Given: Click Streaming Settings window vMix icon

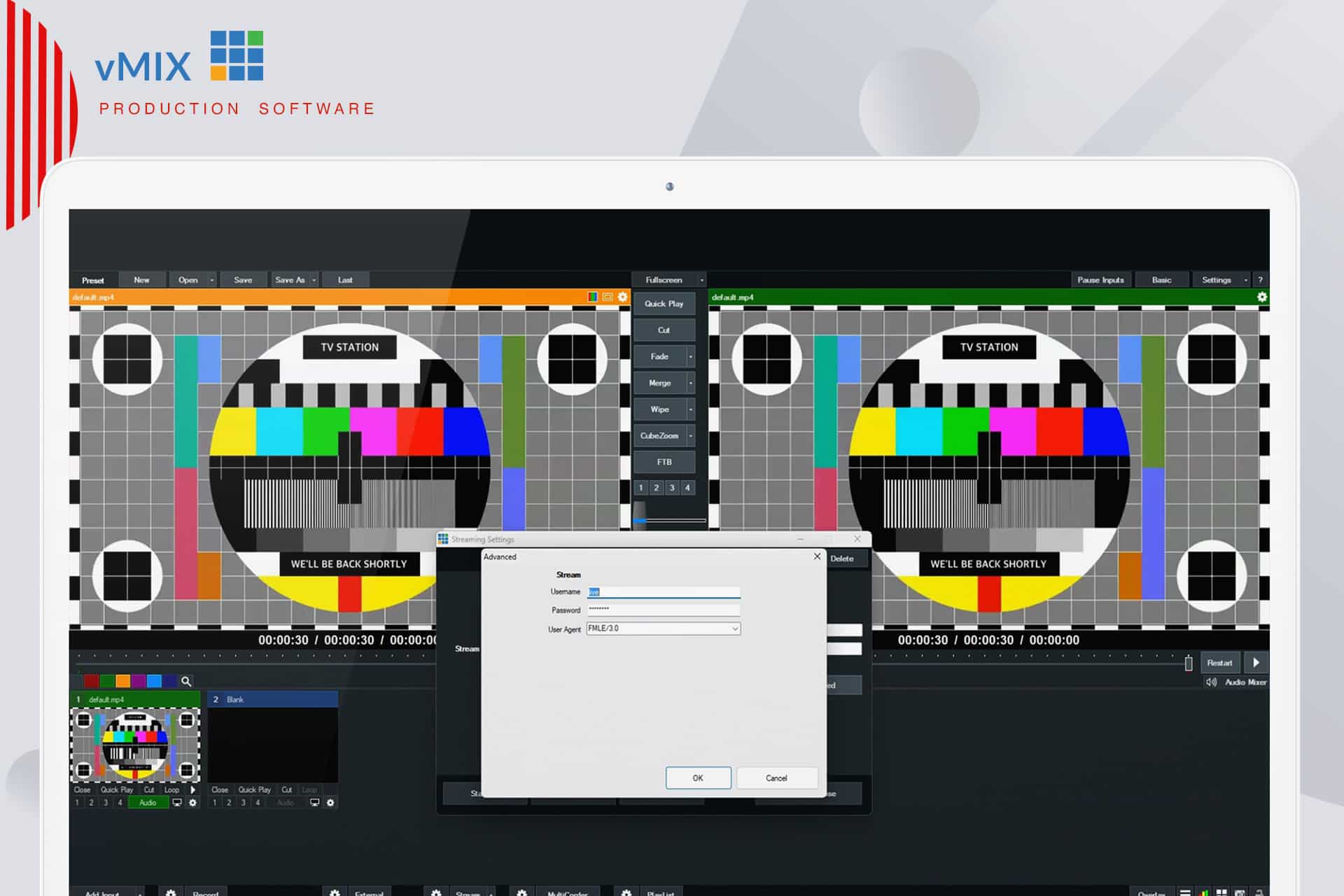Looking at the screenshot, I should (443, 539).
